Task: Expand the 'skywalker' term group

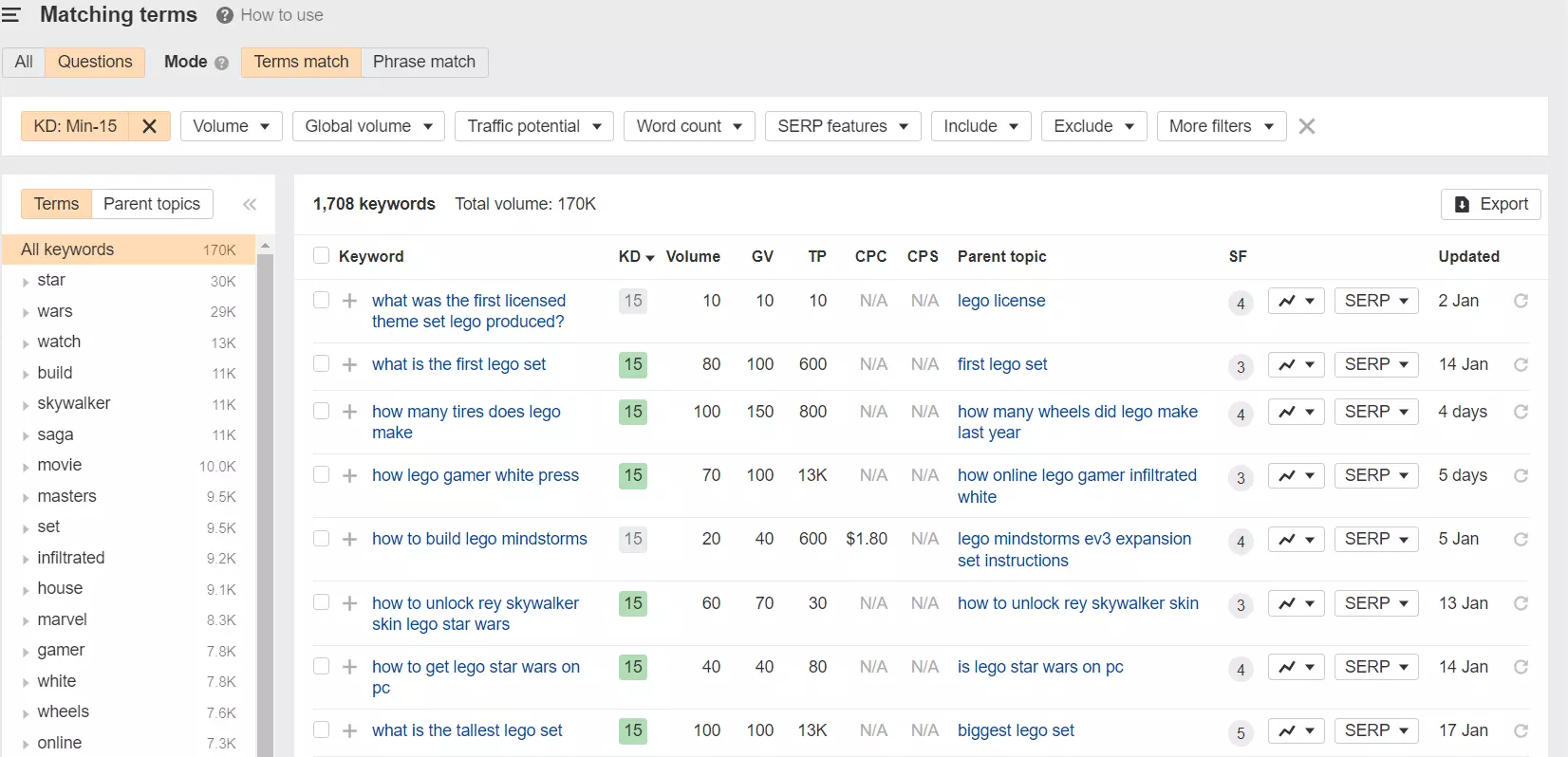Action: (x=27, y=405)
